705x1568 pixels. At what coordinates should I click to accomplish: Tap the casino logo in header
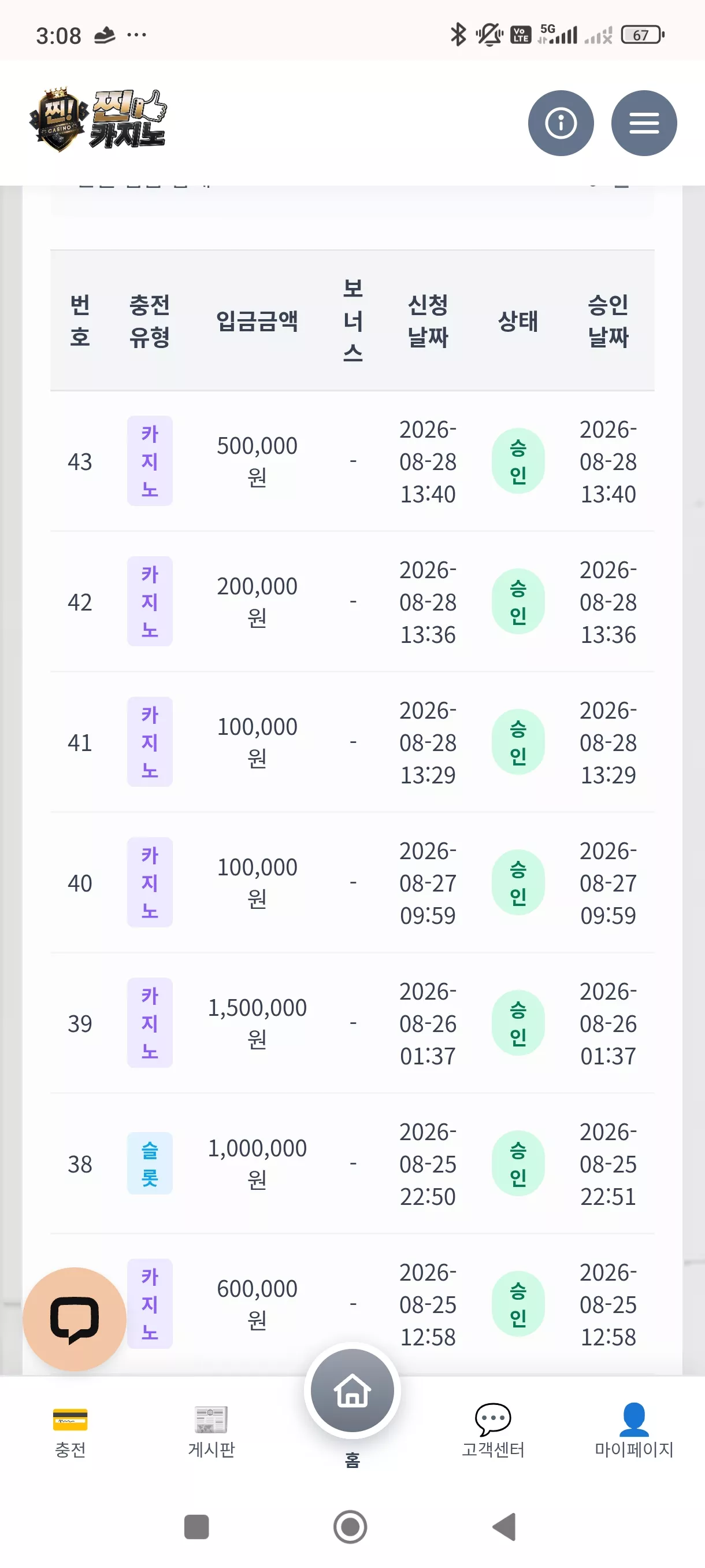coord(98,120)
